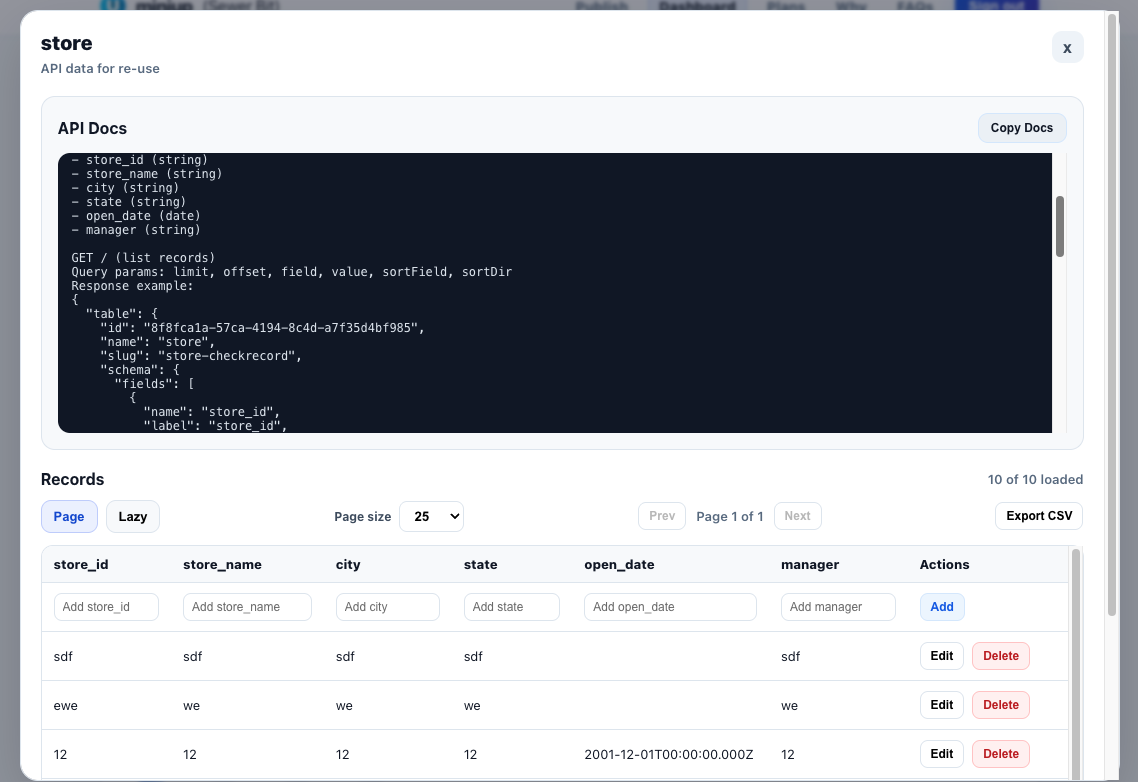The image size is (1138, 782).
Task: Add the new record
Action: (x=942, y=607)
